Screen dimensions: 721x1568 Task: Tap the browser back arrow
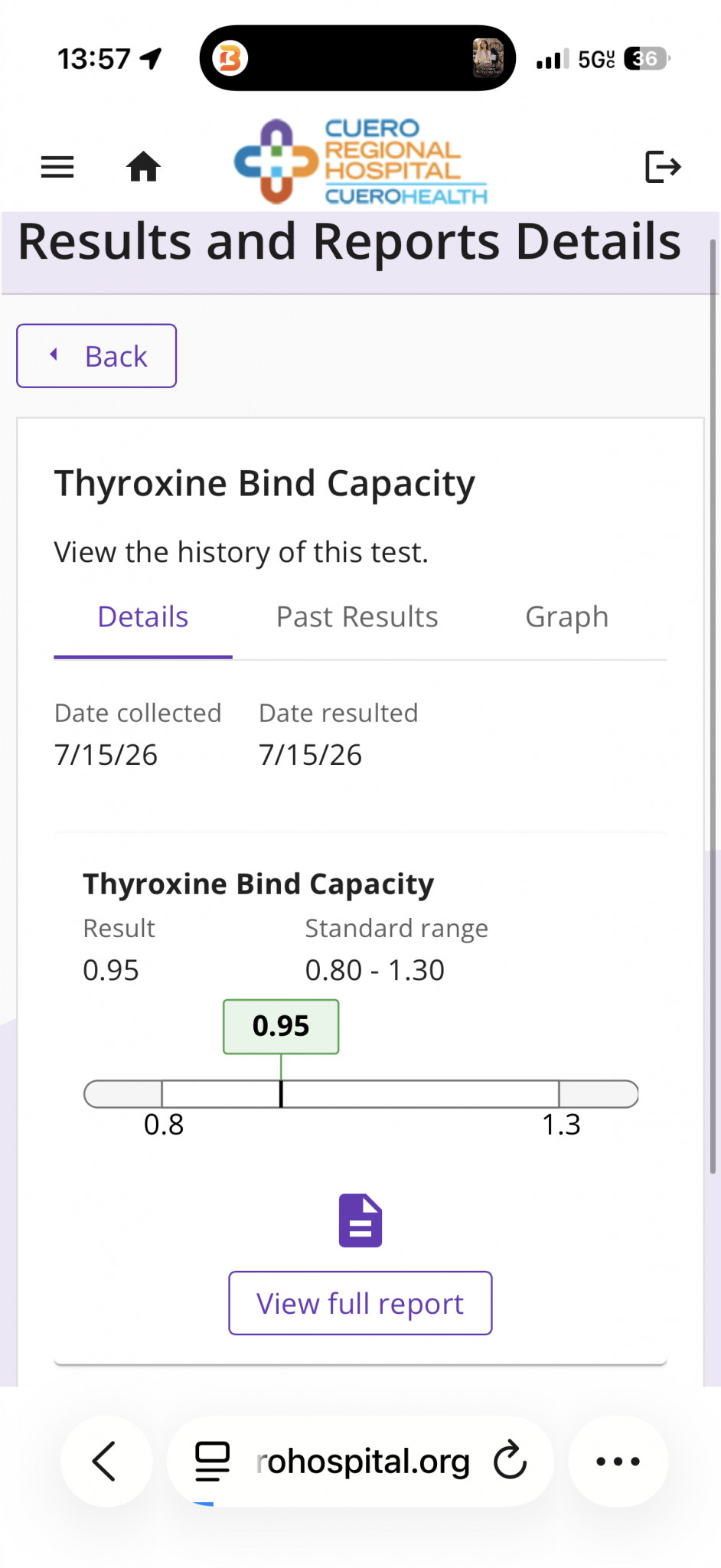click(x=106, y=1461)
